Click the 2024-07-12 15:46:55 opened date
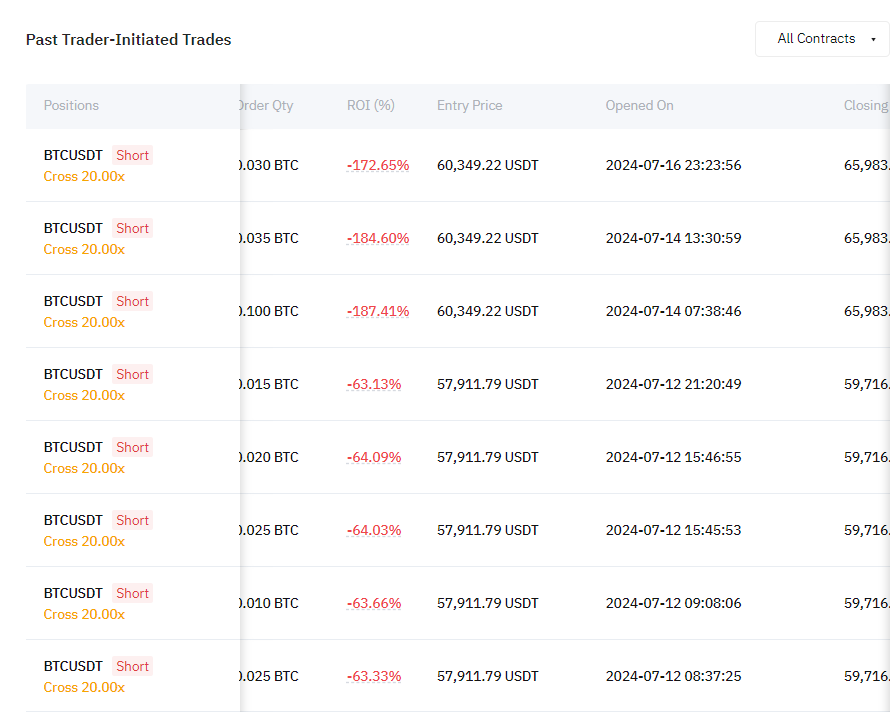Screen dimensions: 891x712 [x=673, y=457]
